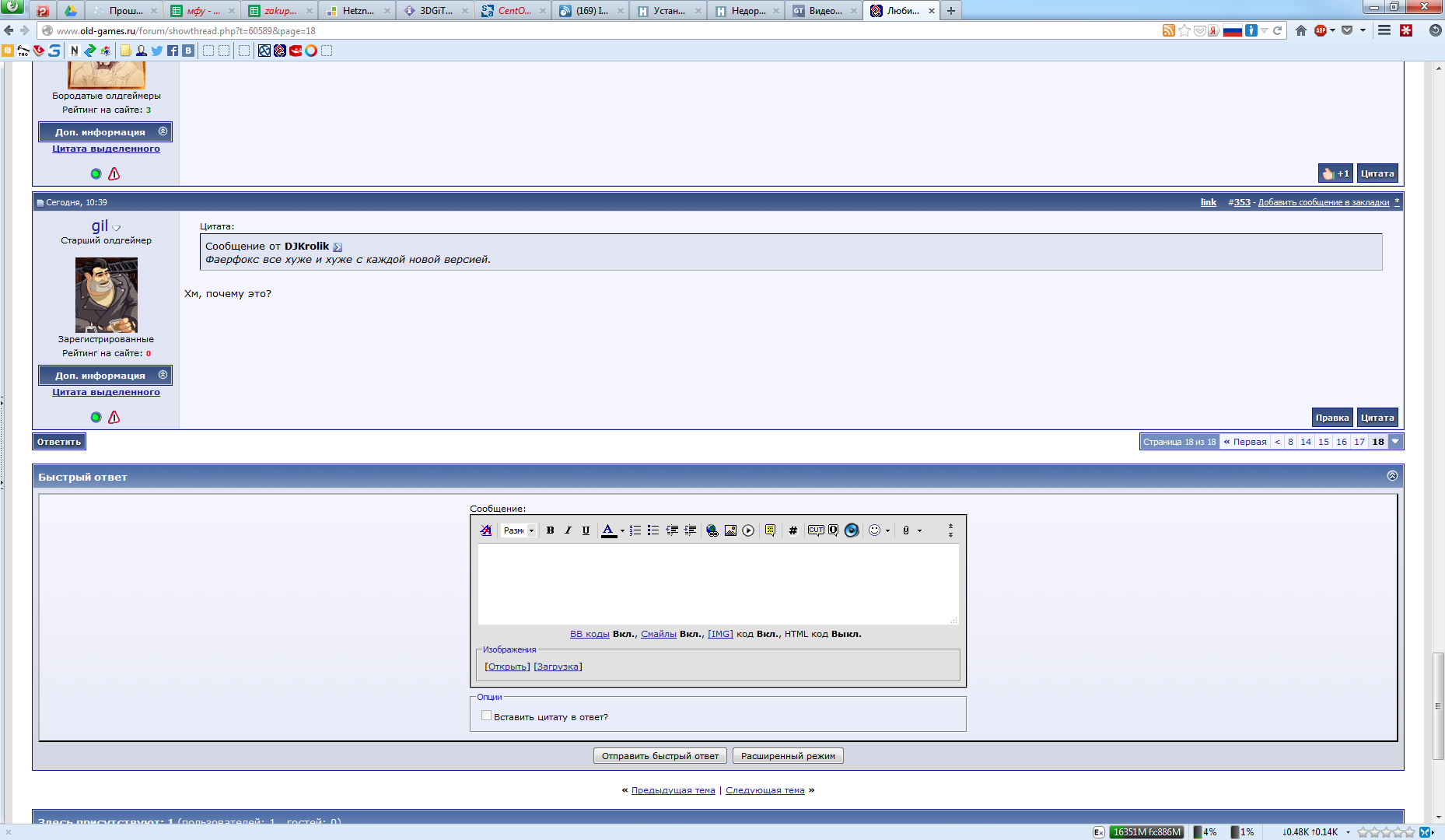Image resolution: width=1445 pixels, height=840 pixels.
Task: Toggle bold formatting in the editor
Action: coord(550,530)
